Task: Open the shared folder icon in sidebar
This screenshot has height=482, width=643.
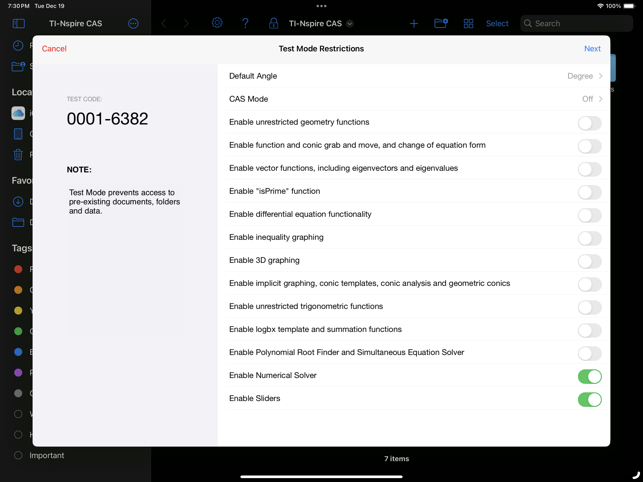Action: pyautogui.click(x=18, y=66)
